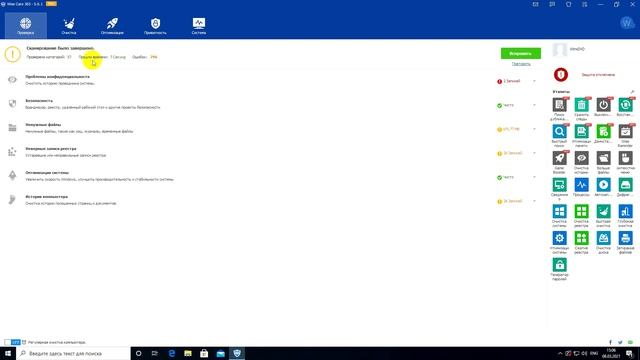
Task: Click the link under the green Исправить button
Action: click(x=521, y=64)
